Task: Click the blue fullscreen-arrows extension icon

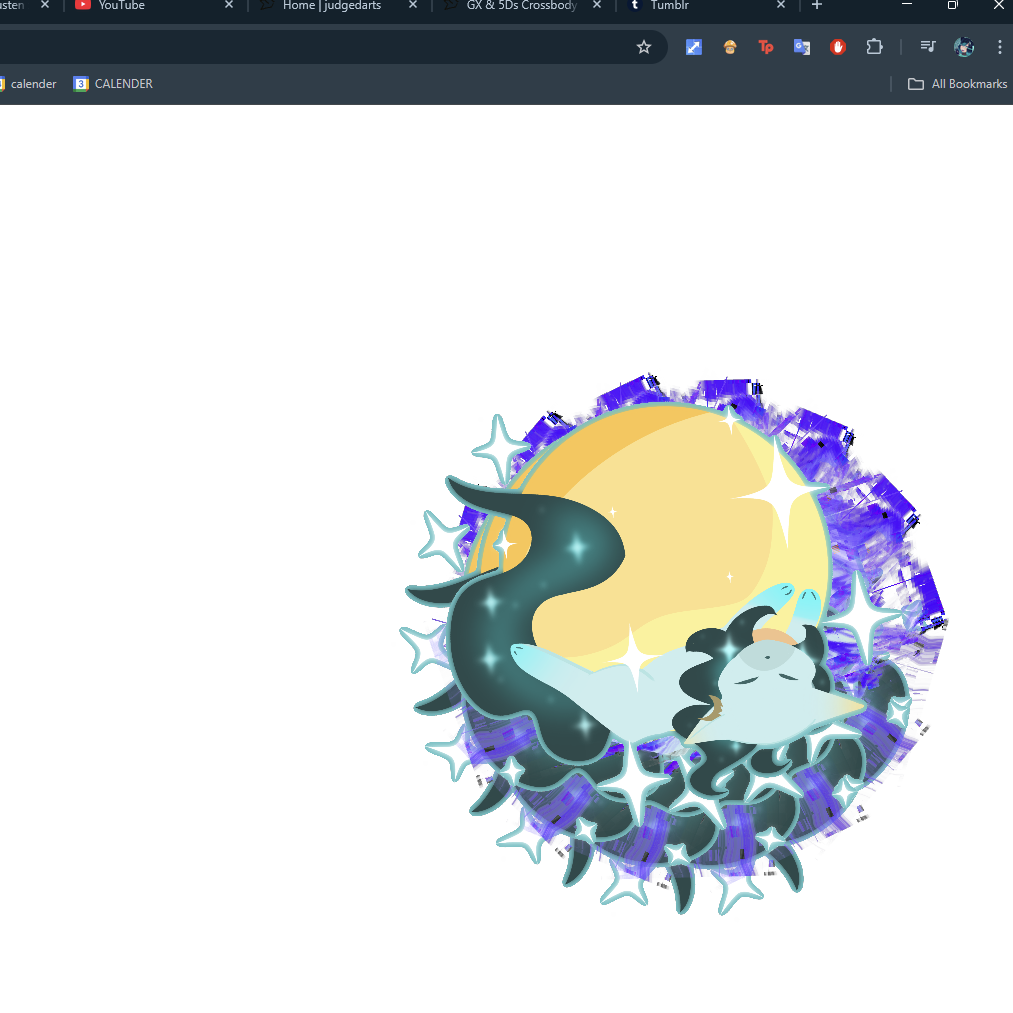Action: coord(693,47)
